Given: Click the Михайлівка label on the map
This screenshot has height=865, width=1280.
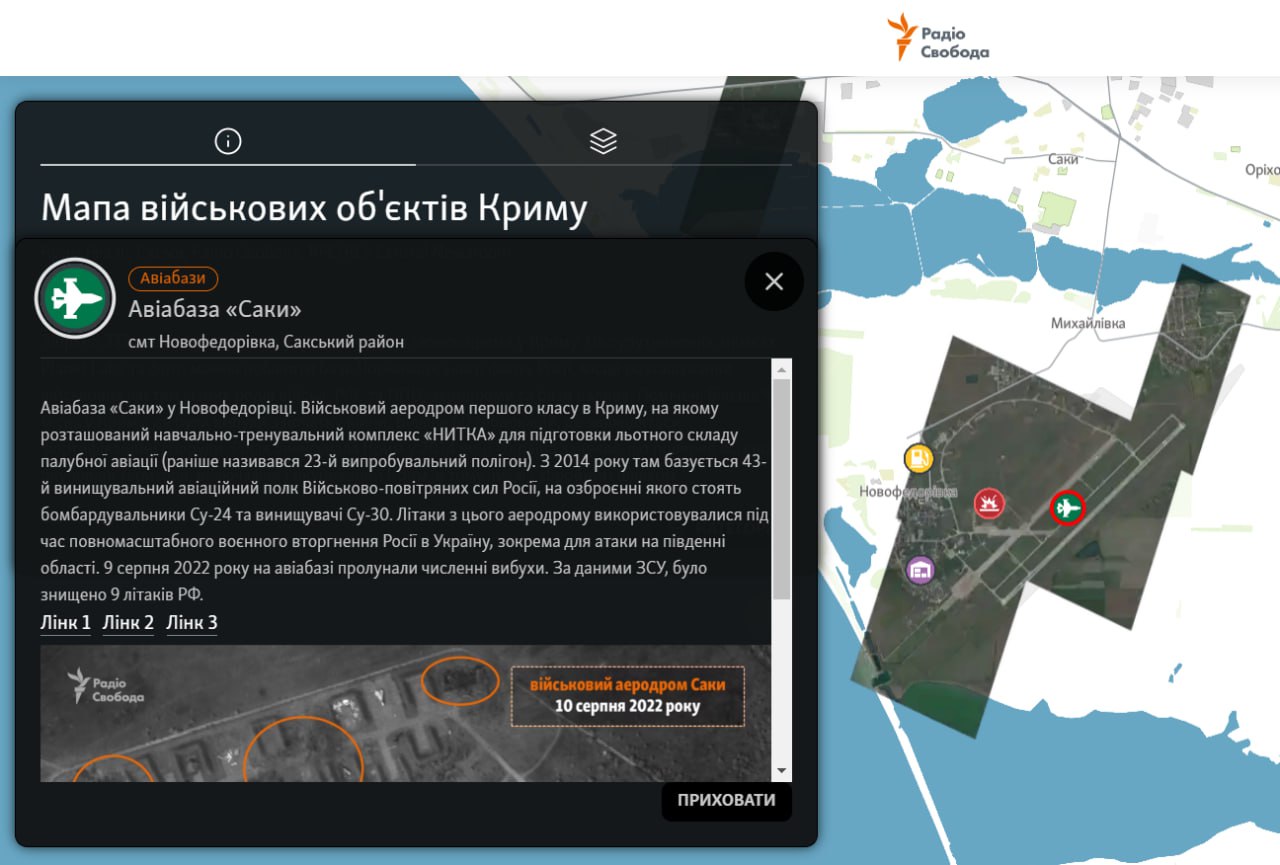Looking at the screenshot, I should (1088, 323).
